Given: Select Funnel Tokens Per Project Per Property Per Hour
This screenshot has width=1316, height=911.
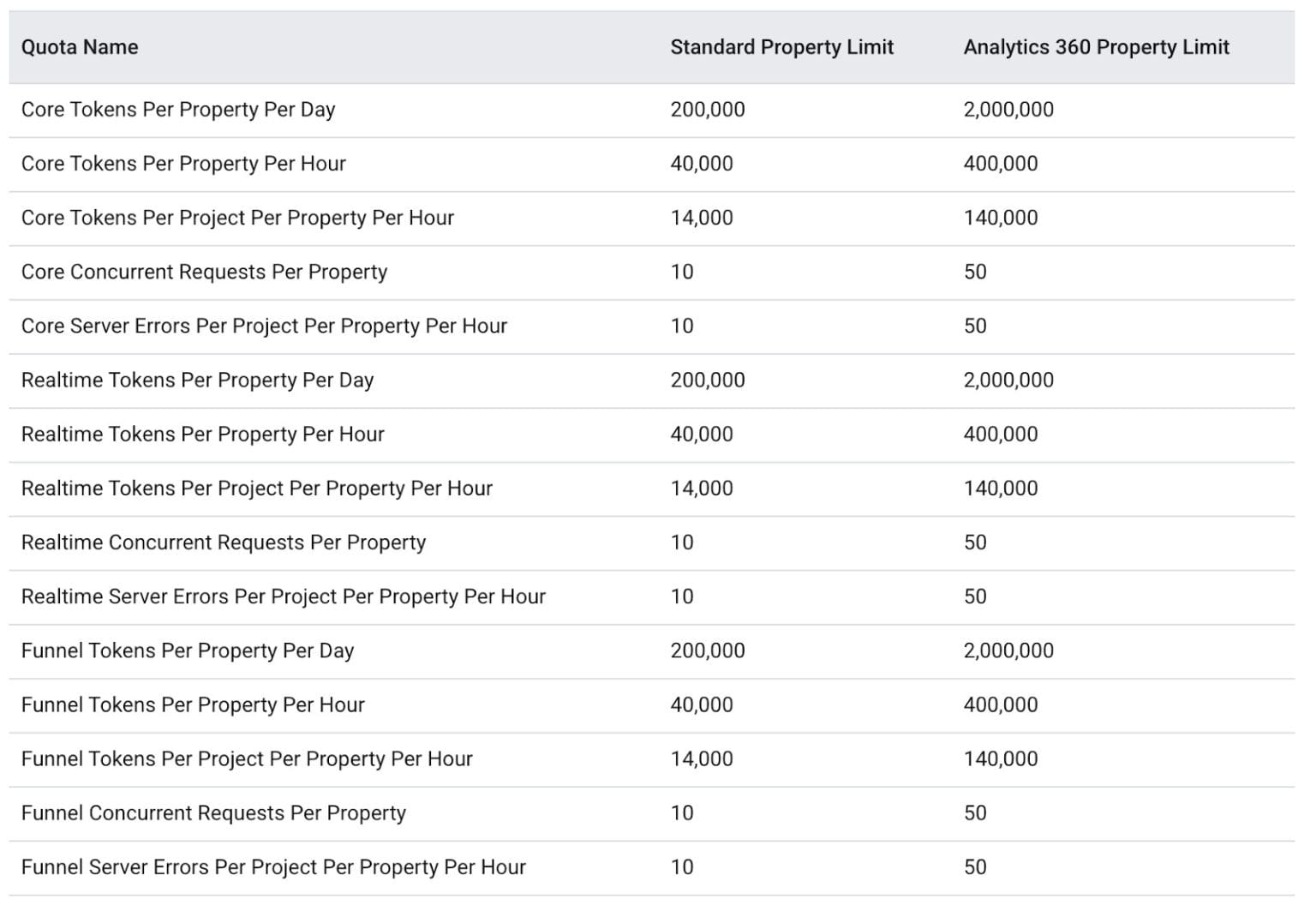Looking at the screenshot, I should pos(247,758).
